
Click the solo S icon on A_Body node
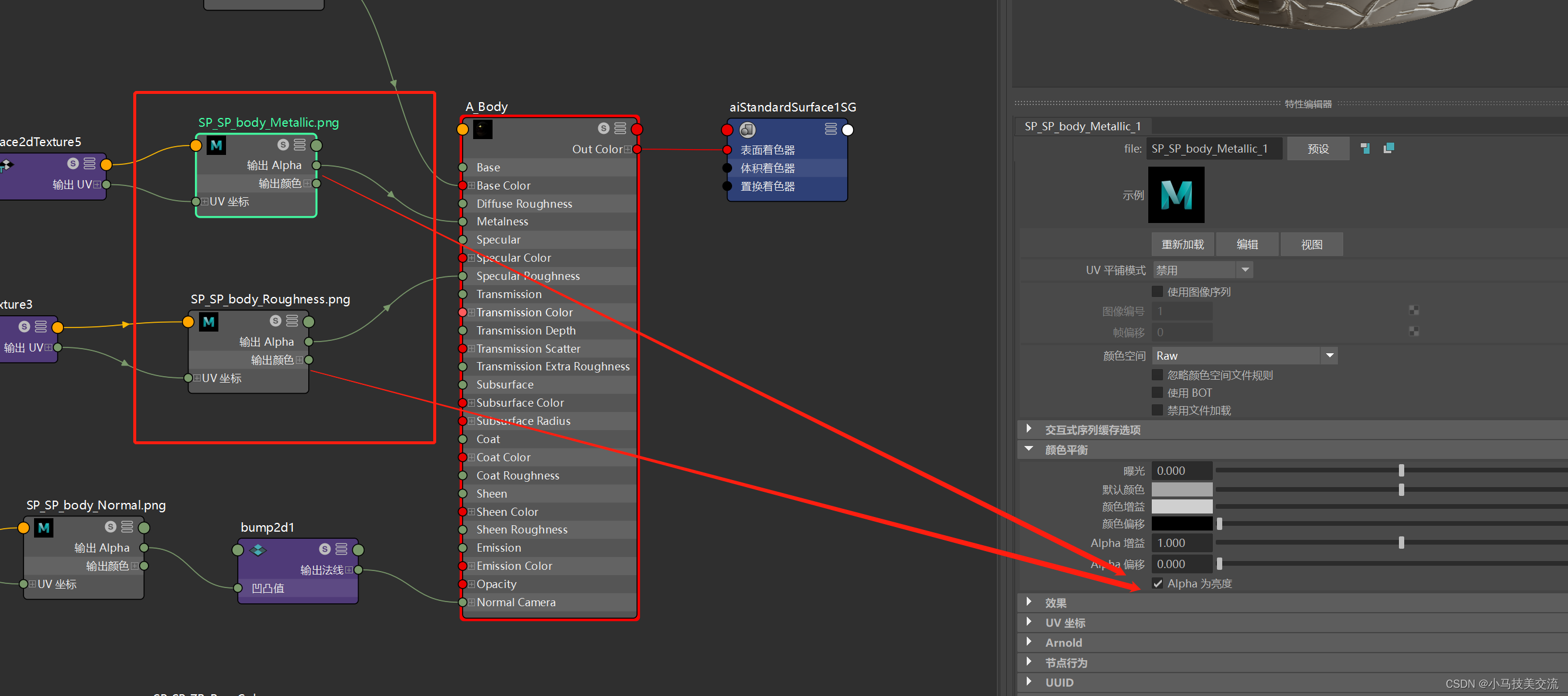(x=603, y=129)
